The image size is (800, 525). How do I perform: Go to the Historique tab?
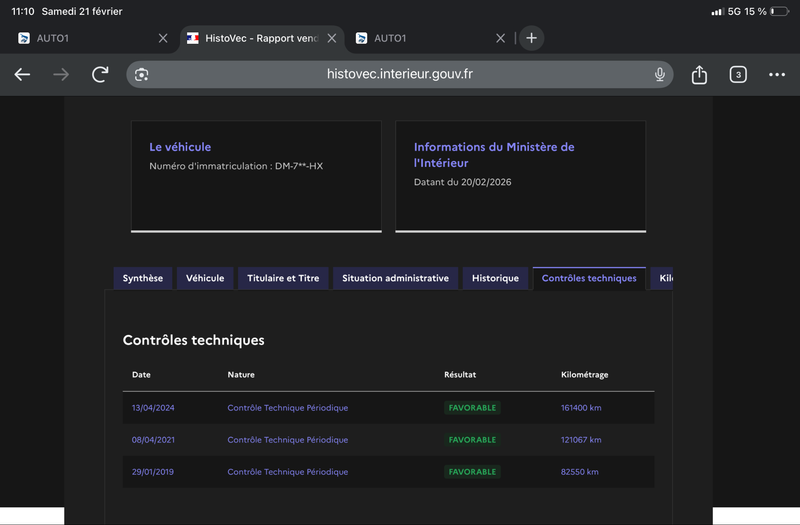(495, 278)
